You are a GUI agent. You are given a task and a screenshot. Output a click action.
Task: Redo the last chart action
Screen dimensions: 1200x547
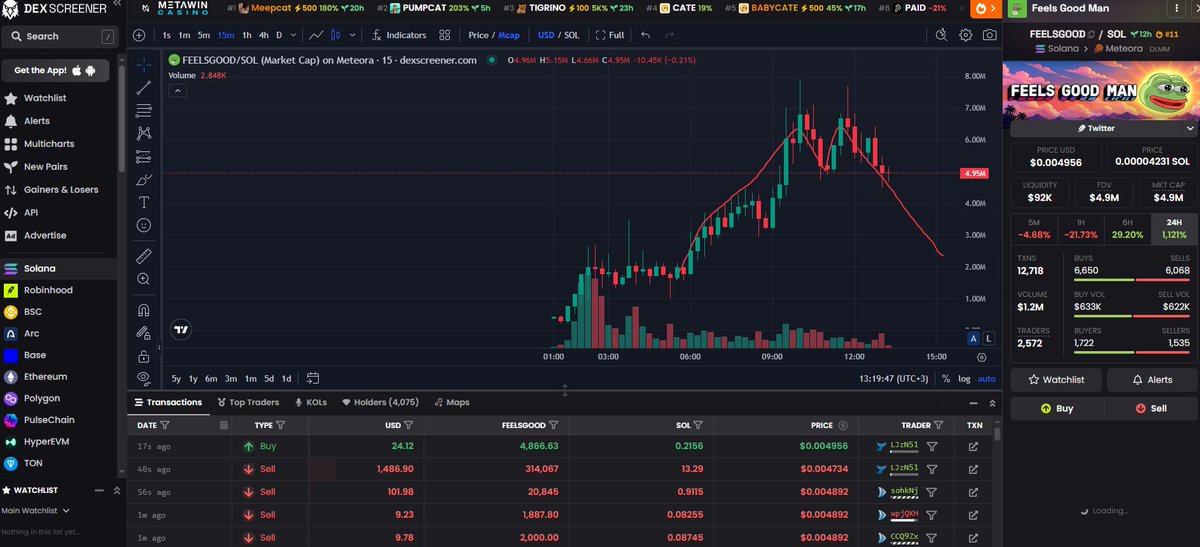[x=670, y=35]
